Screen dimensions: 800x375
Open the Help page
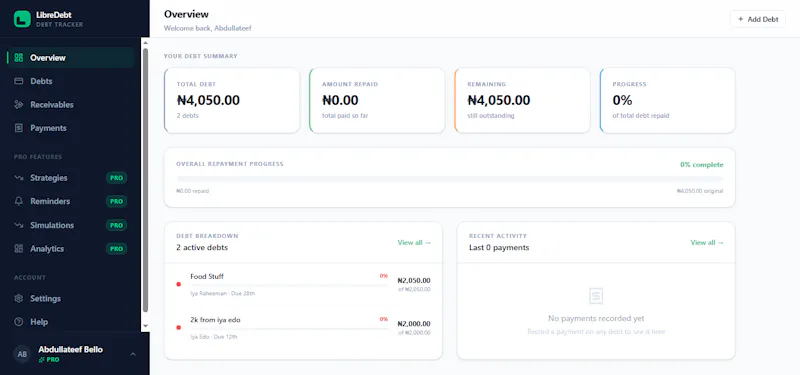[x=70, y=322]
